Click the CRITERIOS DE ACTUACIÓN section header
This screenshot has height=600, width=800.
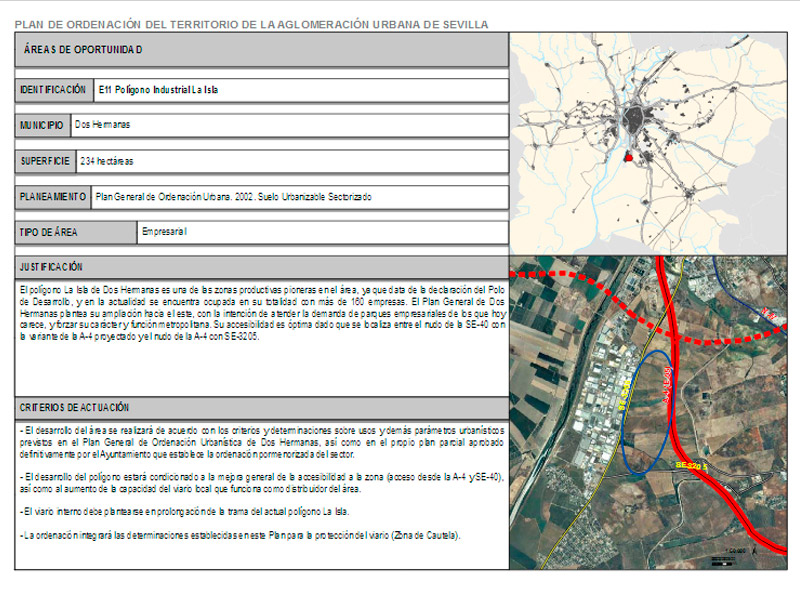(74, 408)
